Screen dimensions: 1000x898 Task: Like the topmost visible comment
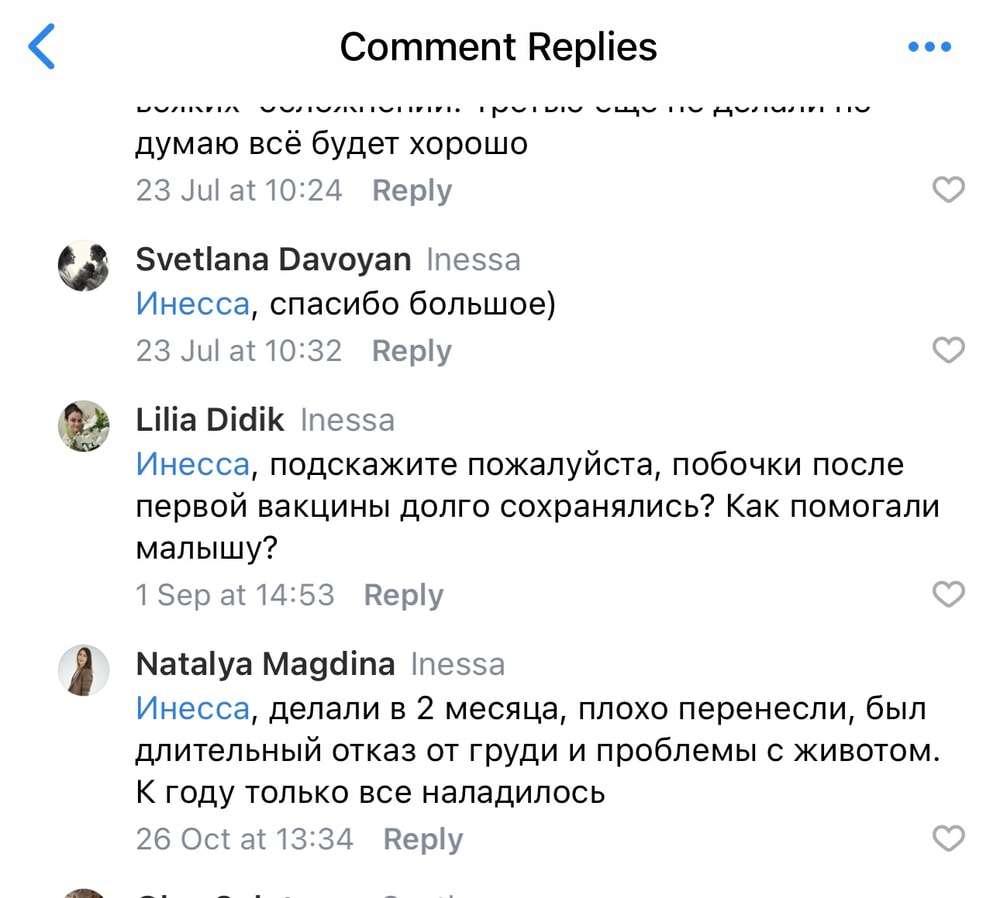click(x=948, y=190)
